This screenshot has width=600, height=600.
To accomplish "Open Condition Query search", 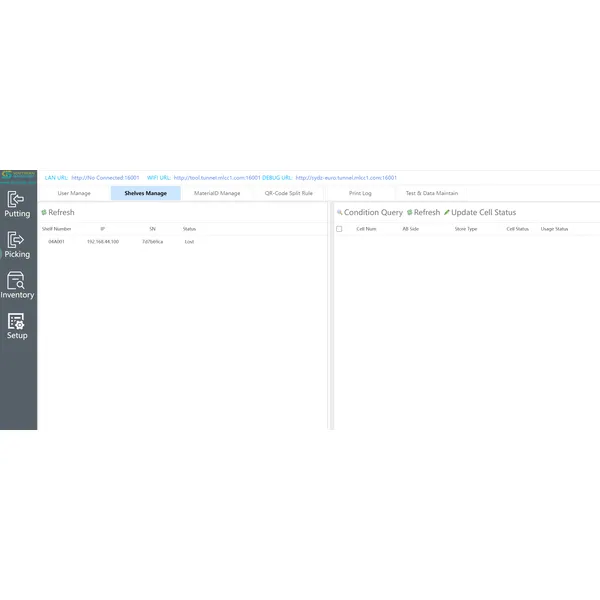I will coord(370,213).
